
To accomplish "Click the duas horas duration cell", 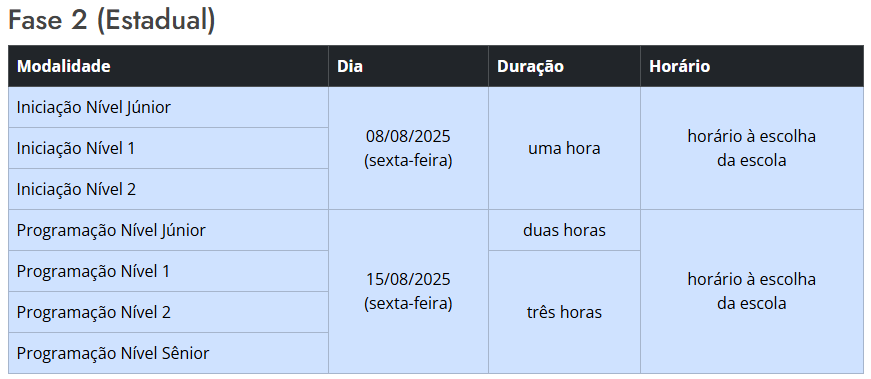I will (564, 230).
